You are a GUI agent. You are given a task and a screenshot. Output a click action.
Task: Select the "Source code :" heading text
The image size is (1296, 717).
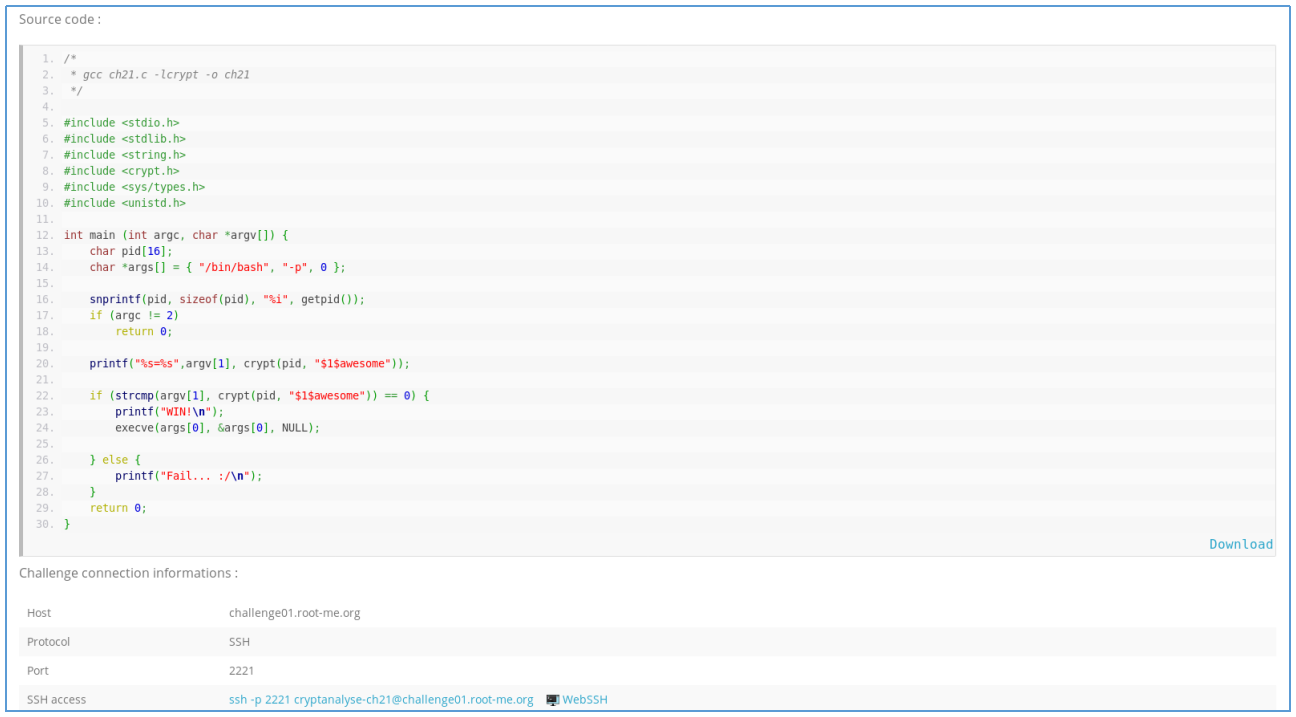coord(60,19)
